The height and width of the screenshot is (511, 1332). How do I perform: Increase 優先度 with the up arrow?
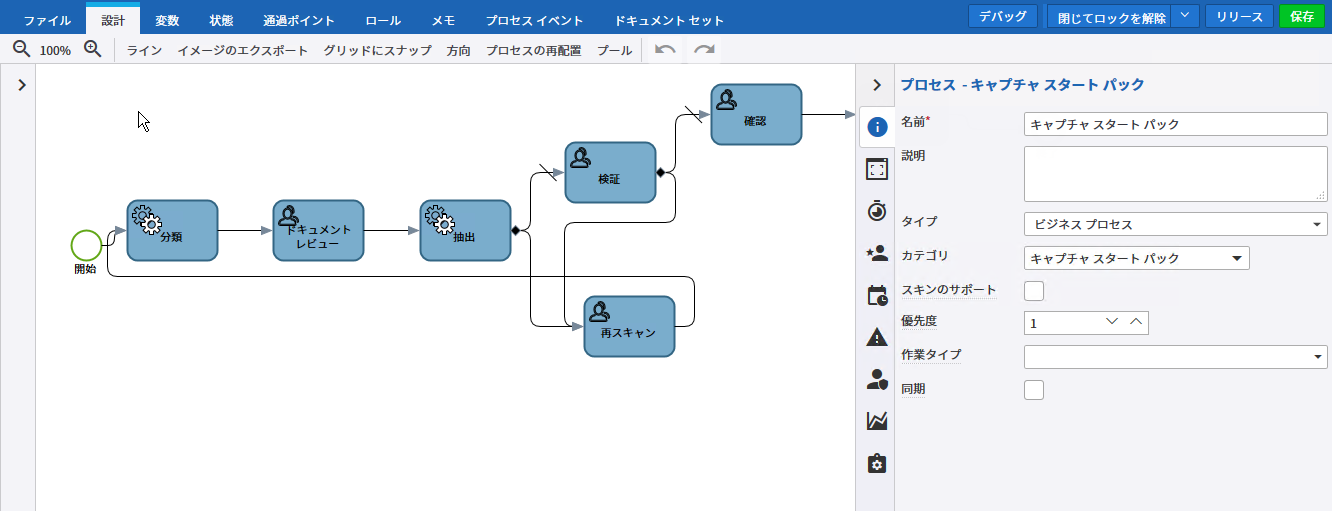pos(1135,322)
